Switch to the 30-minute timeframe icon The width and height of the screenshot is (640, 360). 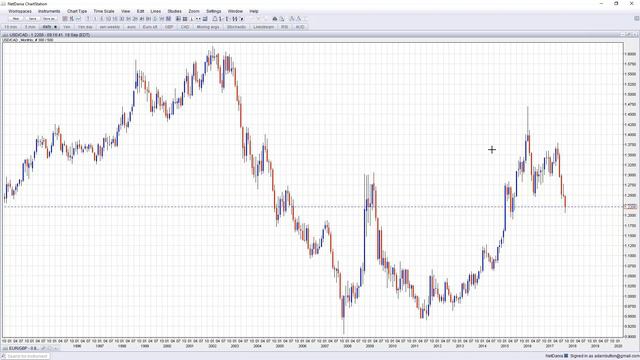121,19
